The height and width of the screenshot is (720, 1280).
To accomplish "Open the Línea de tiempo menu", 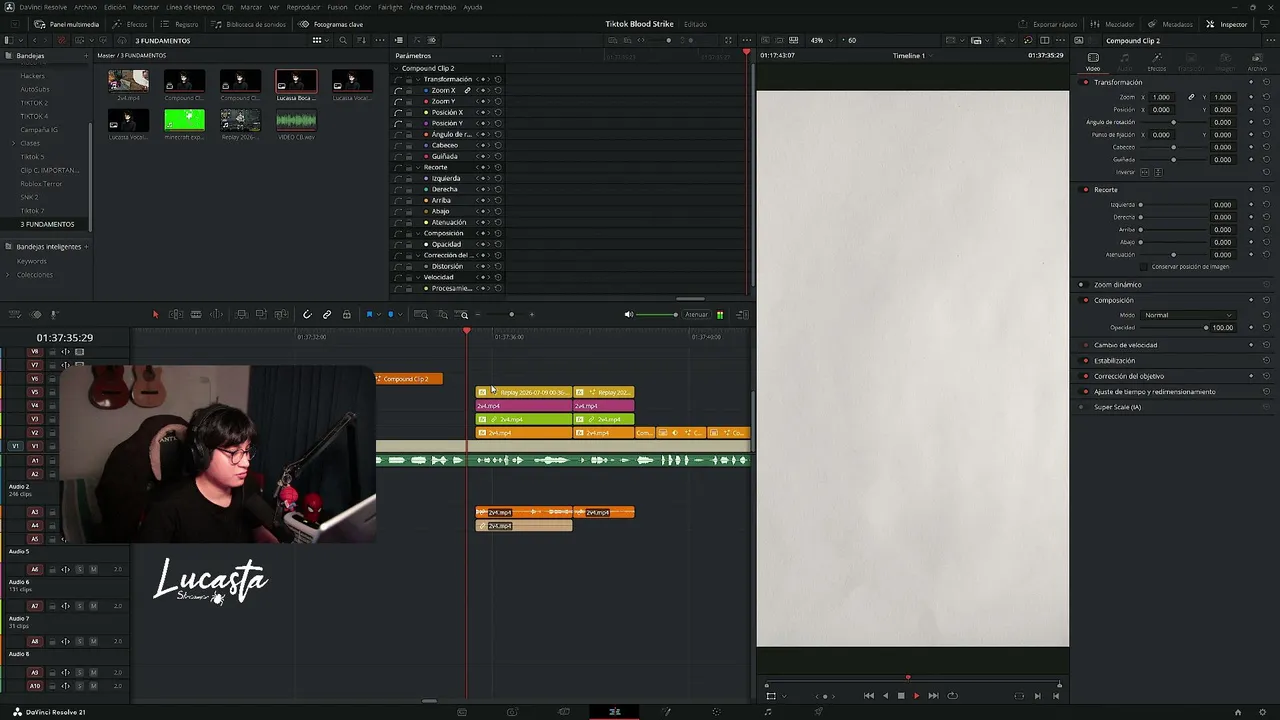I will coord(190,7).
